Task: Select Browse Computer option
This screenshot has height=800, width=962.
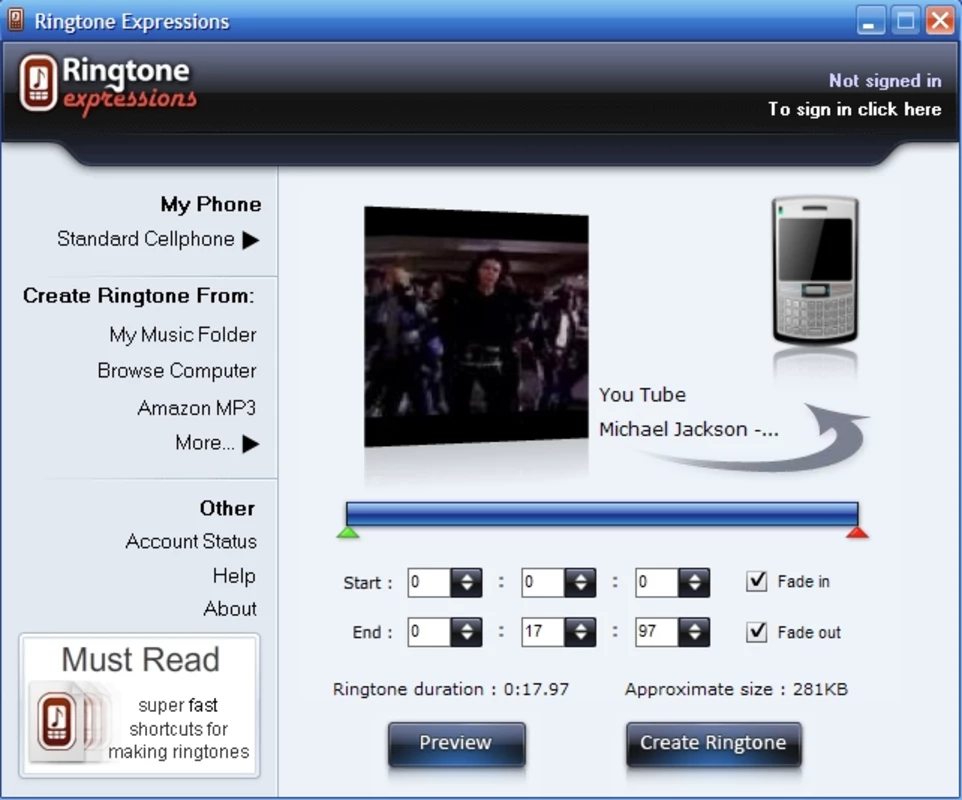Action: pyautogui.click(x=177, y=371)
